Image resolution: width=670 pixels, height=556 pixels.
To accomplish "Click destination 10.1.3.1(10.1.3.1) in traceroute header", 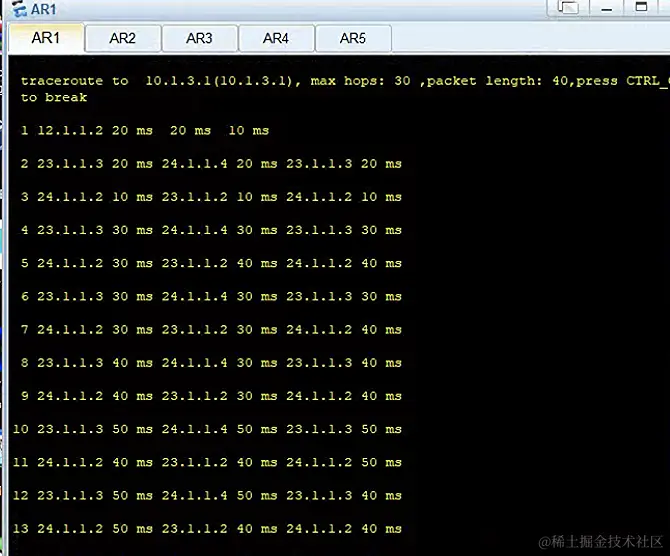I will tap(219, 81).
